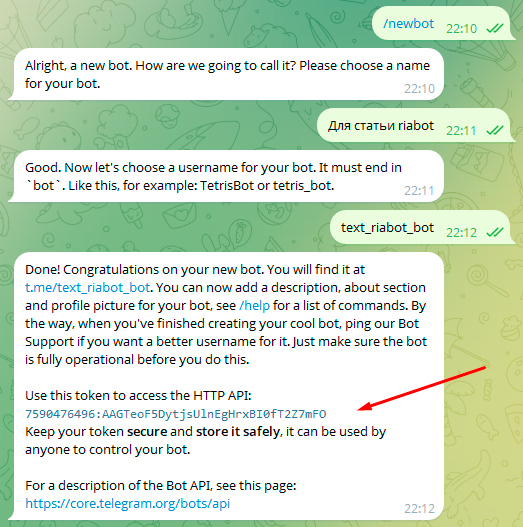
Task: Open the t.me/text_riabot_bot link
Action: (x=87, y=288)
